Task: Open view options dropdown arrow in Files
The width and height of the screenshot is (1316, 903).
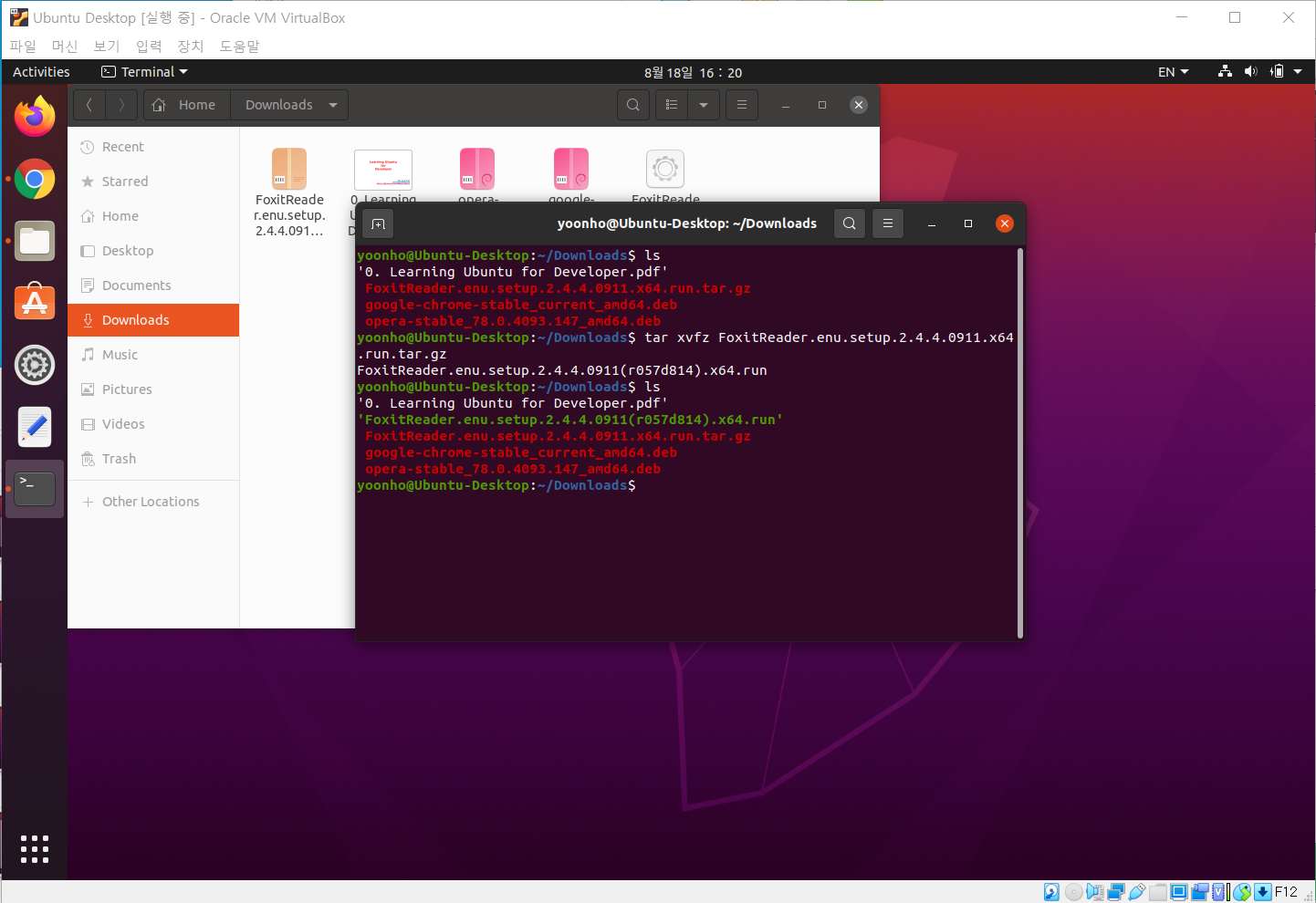Action: point(704,105)
